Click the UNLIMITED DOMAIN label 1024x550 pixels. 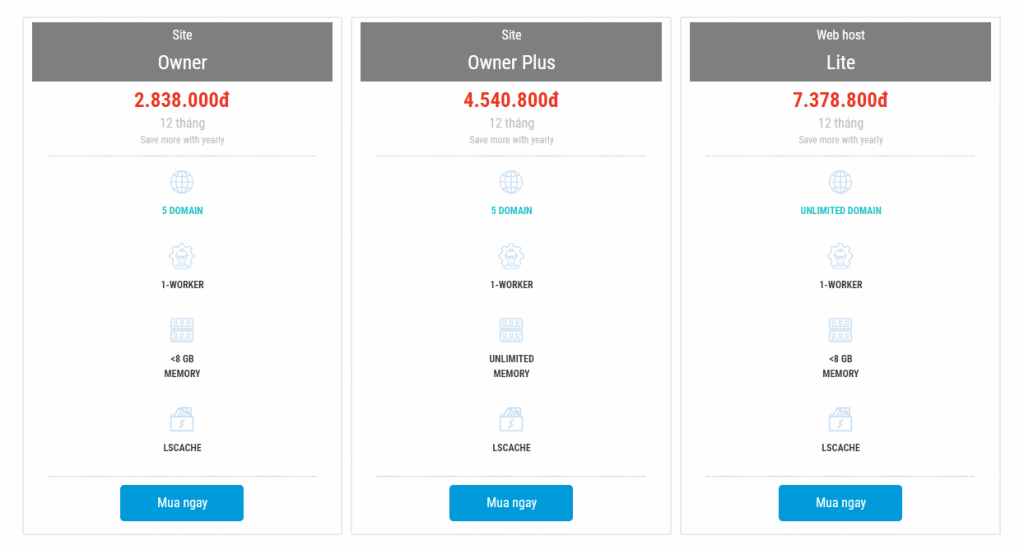pyautogui.click(x=840, y=210)
